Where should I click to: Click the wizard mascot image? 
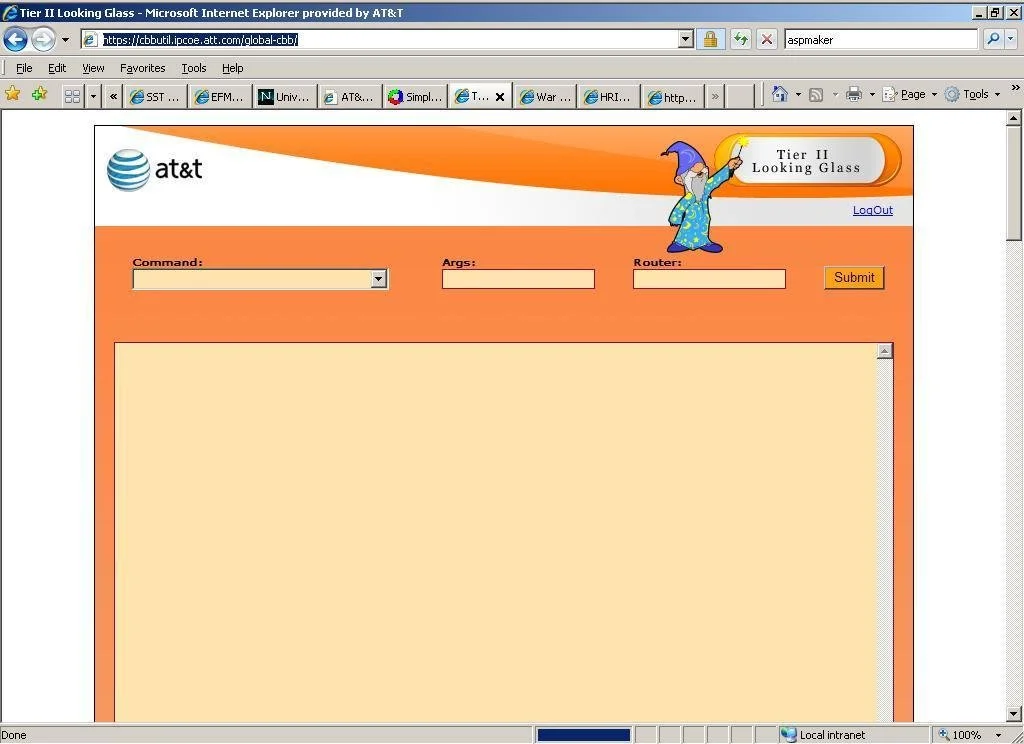699,196
